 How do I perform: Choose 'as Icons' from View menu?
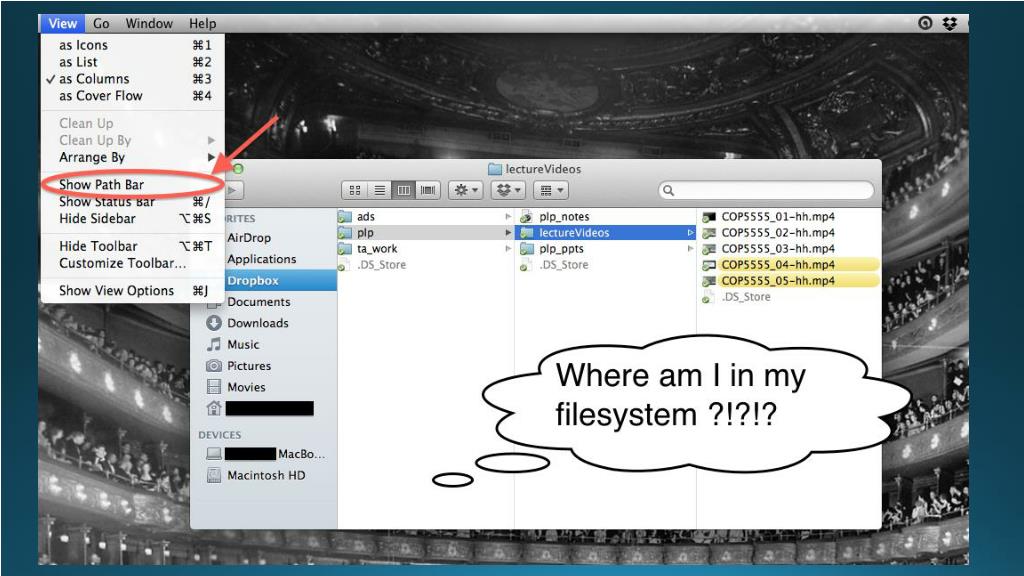click(133, 45)
